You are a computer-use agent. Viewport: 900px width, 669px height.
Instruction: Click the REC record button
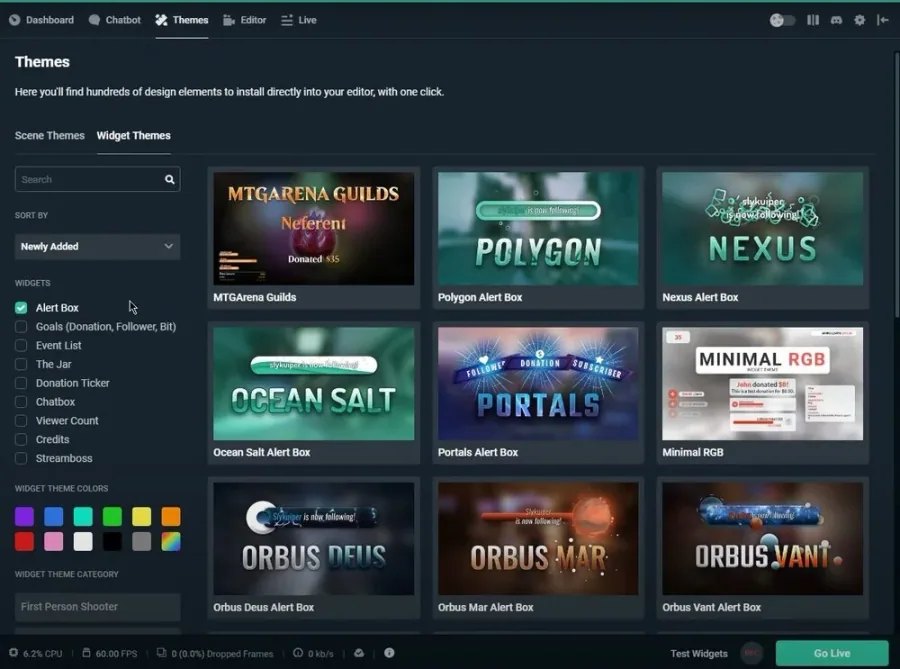click(751, 653)
